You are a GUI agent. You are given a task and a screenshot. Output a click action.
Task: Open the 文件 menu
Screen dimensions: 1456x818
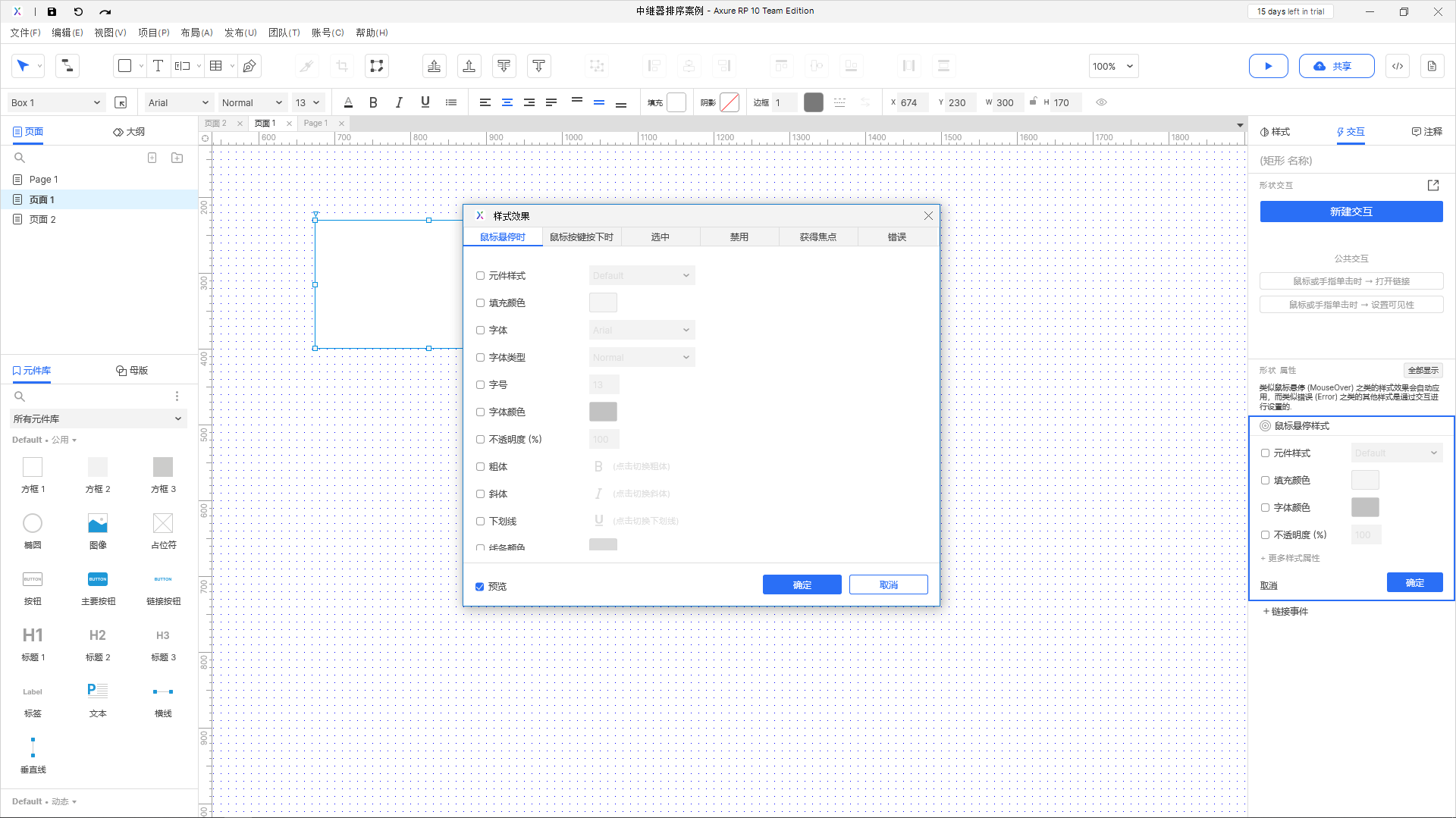pos(25,33)
